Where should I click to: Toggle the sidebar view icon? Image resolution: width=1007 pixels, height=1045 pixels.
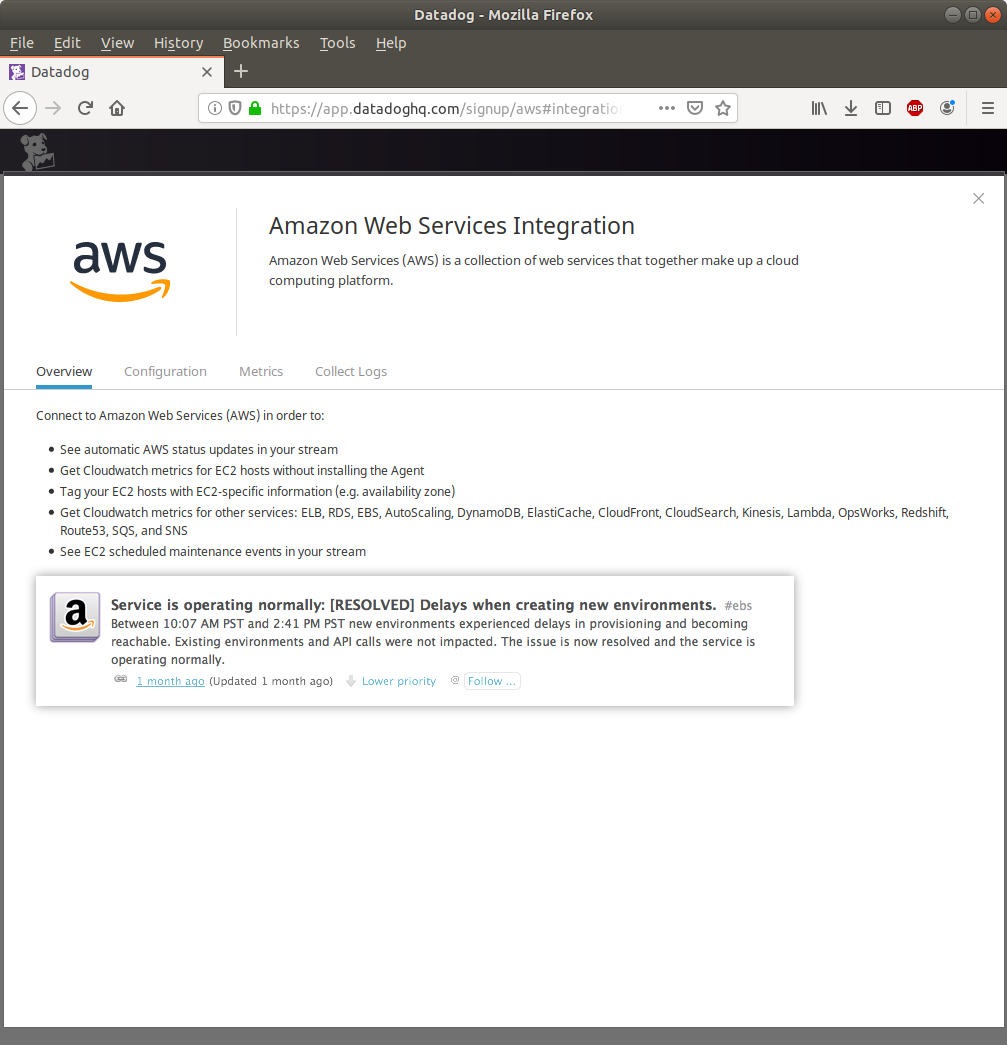coord(883,108)
